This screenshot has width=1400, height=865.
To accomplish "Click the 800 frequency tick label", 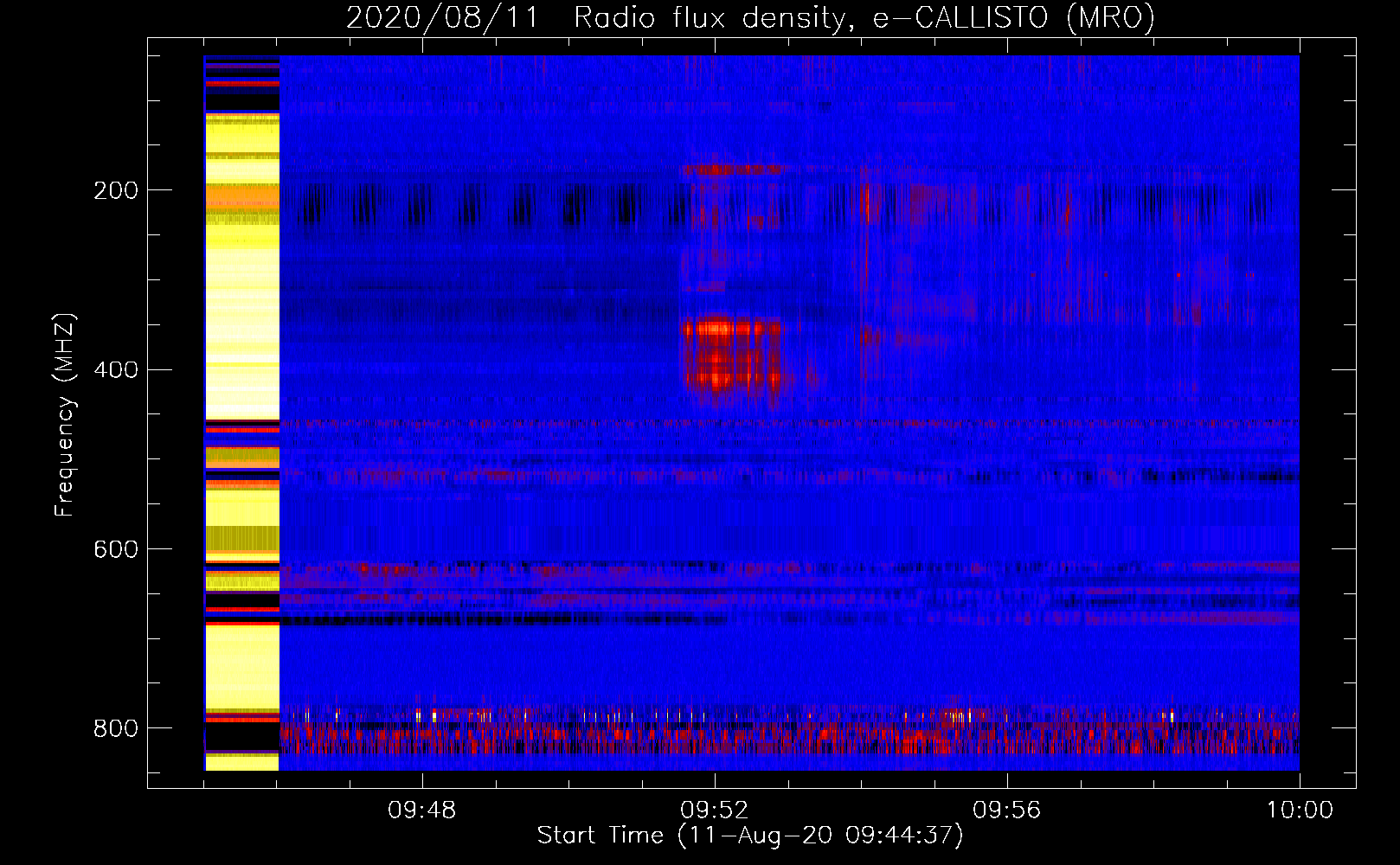I will pyautogui.click(x=116, y=729).
